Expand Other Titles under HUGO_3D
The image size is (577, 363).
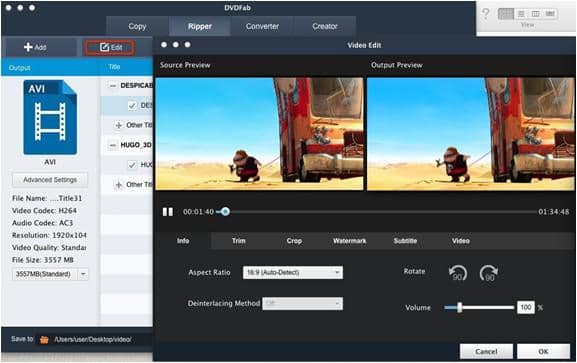tap(118, 185)
